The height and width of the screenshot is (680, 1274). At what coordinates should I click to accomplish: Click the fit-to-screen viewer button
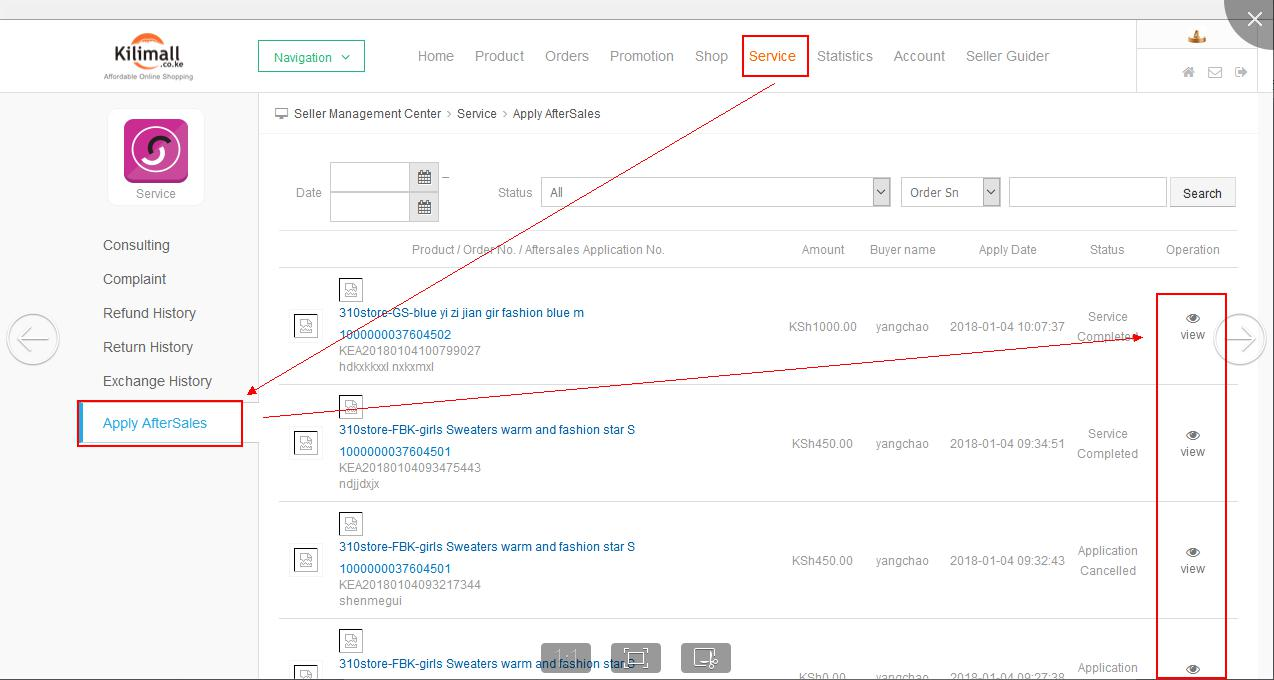click(x=636, y=658)
